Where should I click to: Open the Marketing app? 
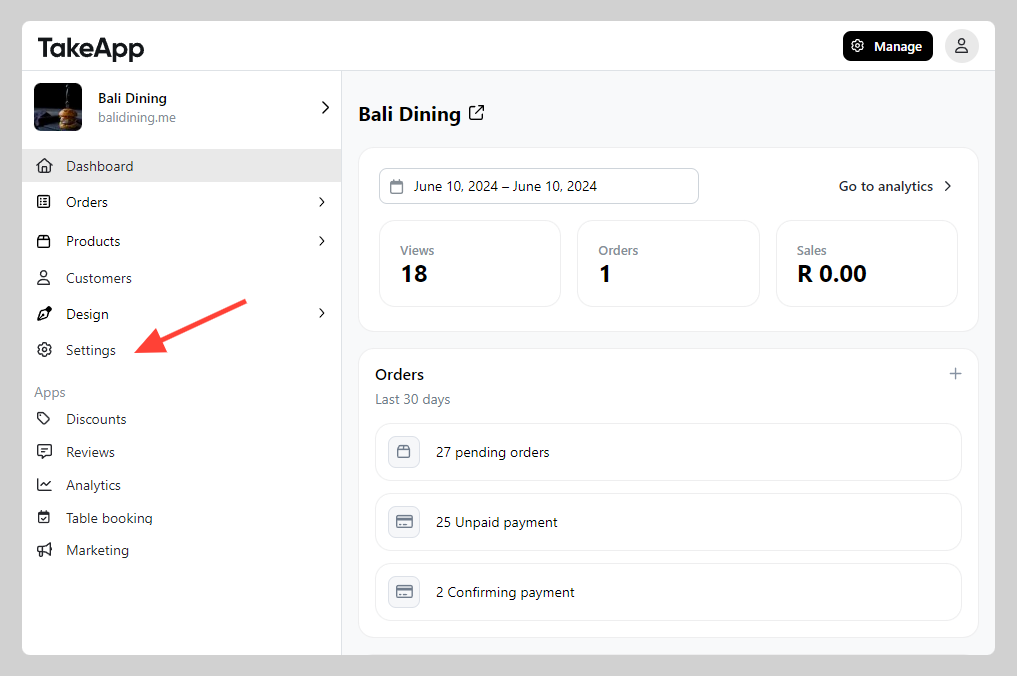(97, 550)
